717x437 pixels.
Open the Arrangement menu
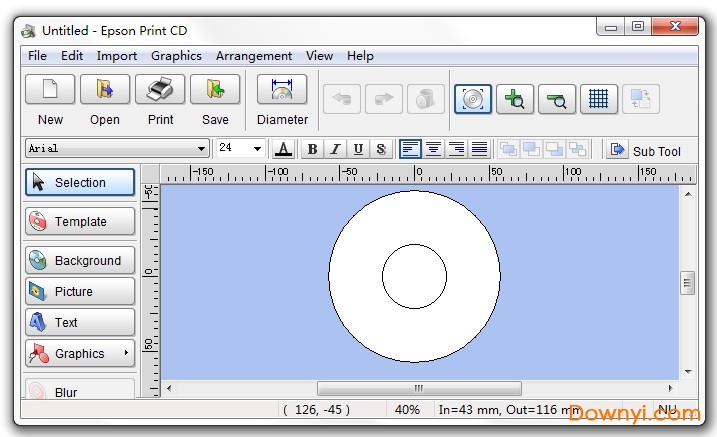[x=254, y=56]
